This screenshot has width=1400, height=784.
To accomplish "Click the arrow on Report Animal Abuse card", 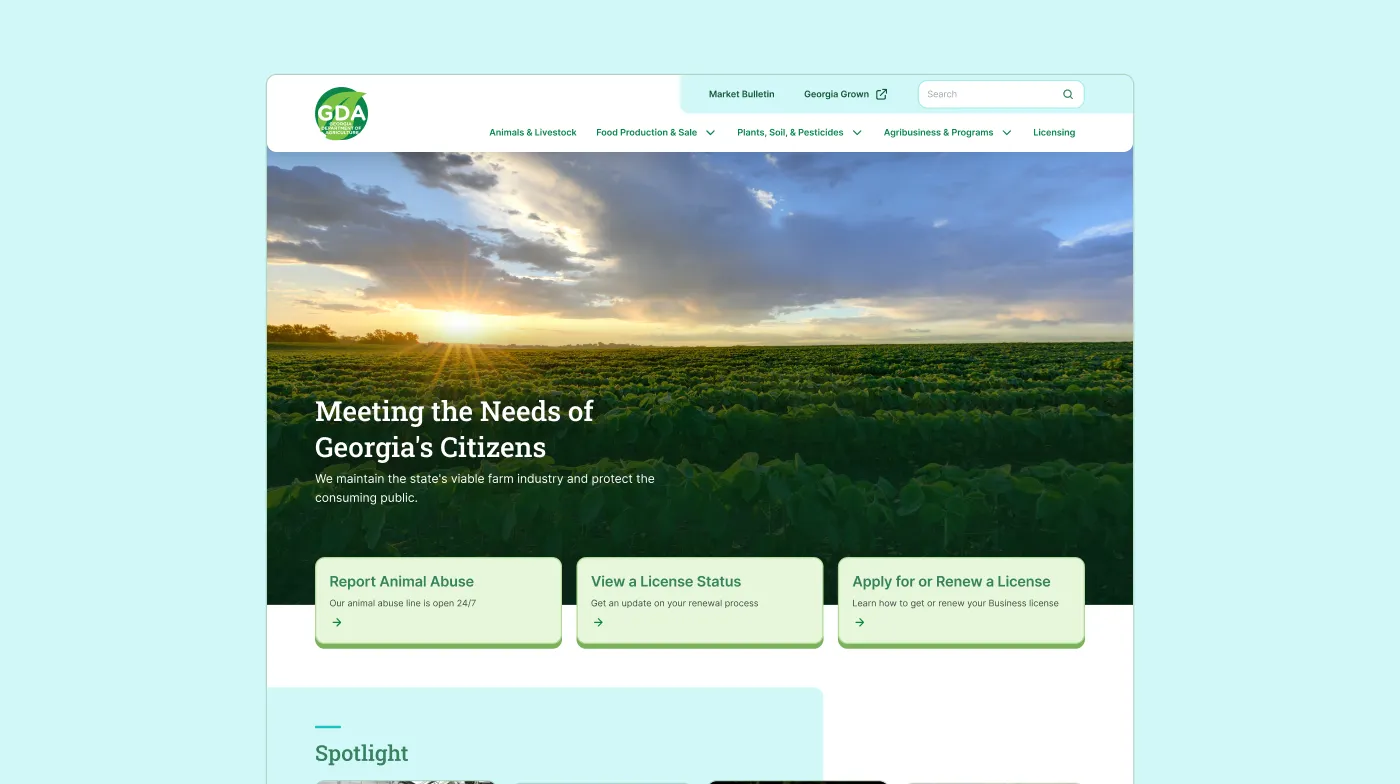I will [x=337, y=622].
